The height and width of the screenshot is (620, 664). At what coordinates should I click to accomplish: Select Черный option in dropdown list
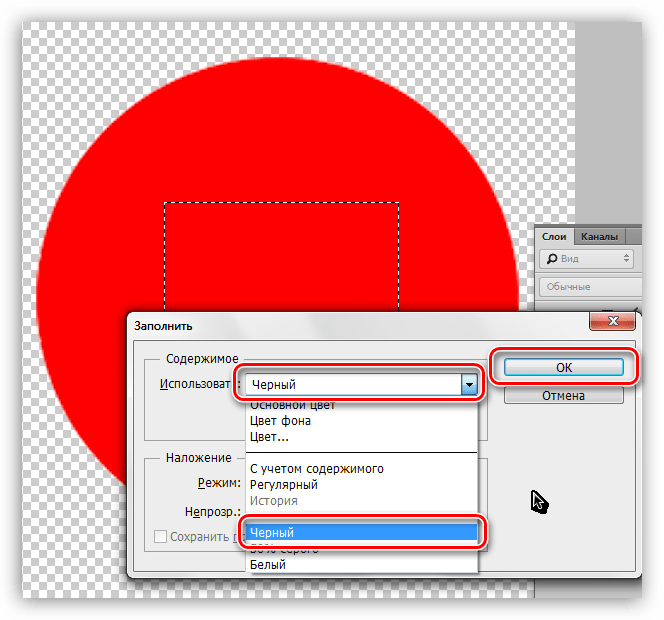362,532
